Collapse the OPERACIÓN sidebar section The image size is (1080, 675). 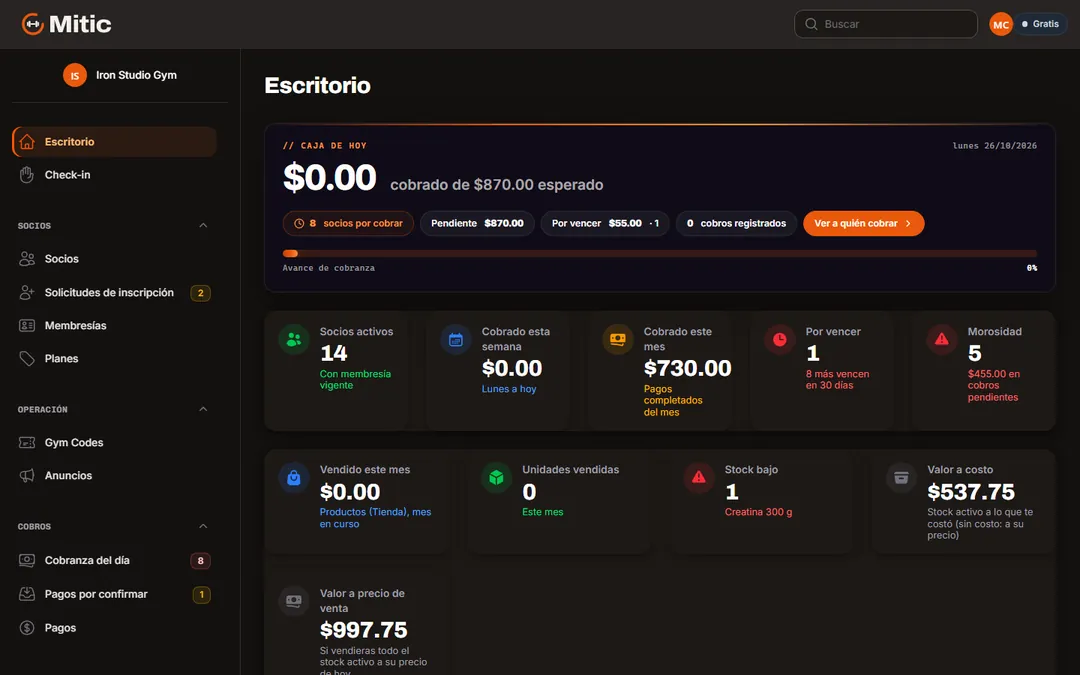pyautogui.click(x=203, y=409)
